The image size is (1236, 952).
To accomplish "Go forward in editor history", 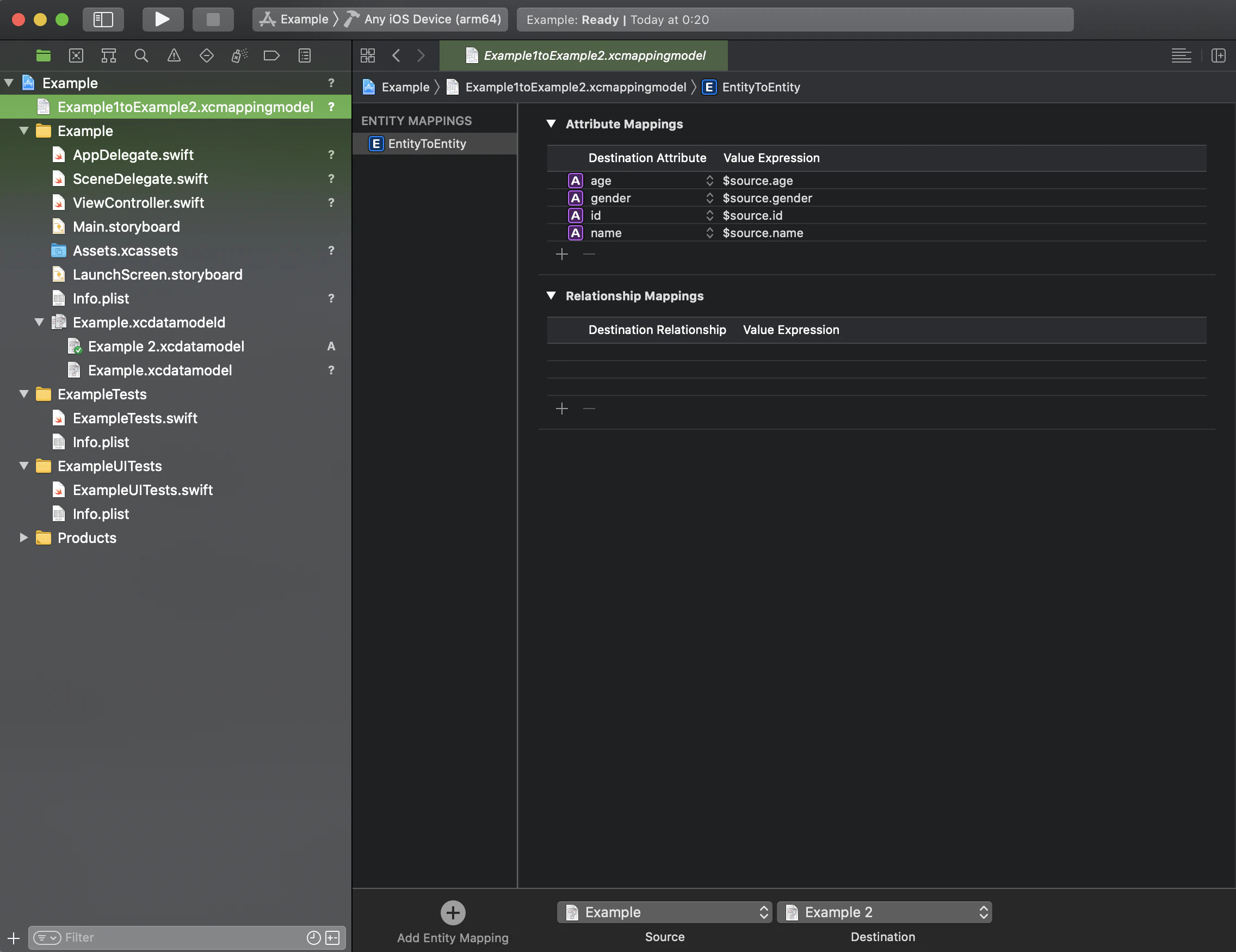I will pos(421,55).
